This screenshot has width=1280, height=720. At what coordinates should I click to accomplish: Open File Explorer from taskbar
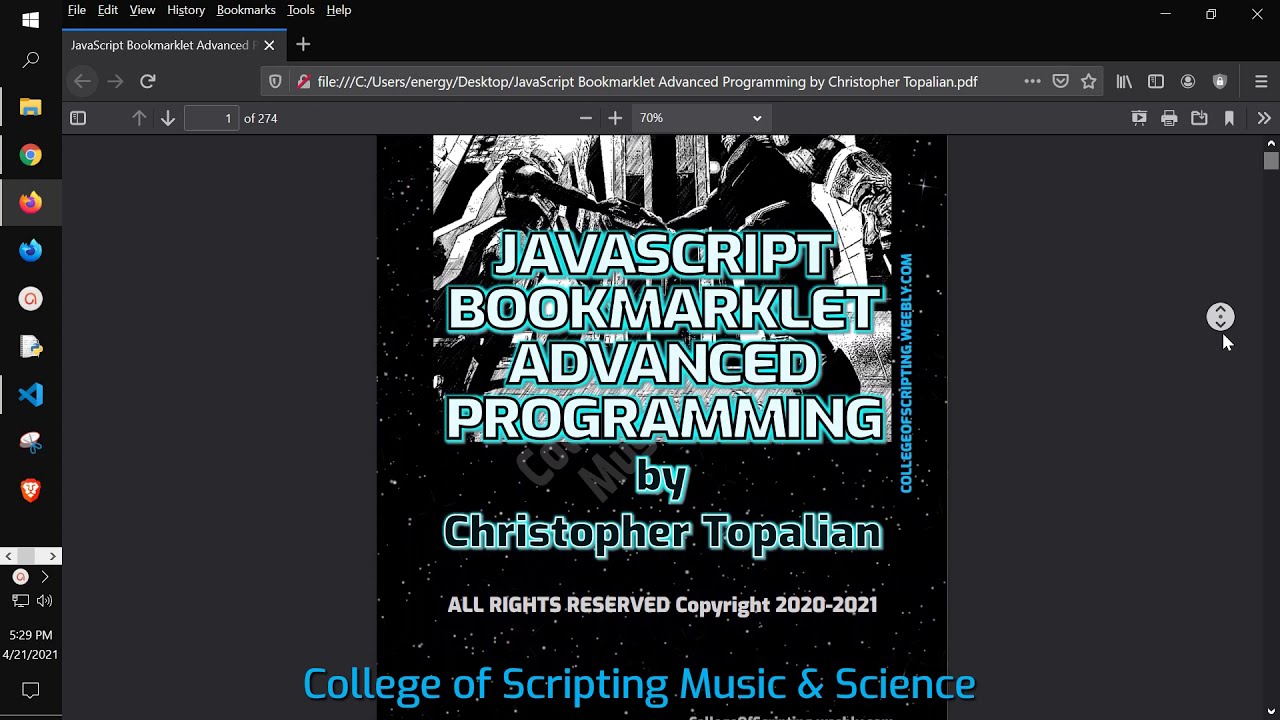tap(31, 107)
